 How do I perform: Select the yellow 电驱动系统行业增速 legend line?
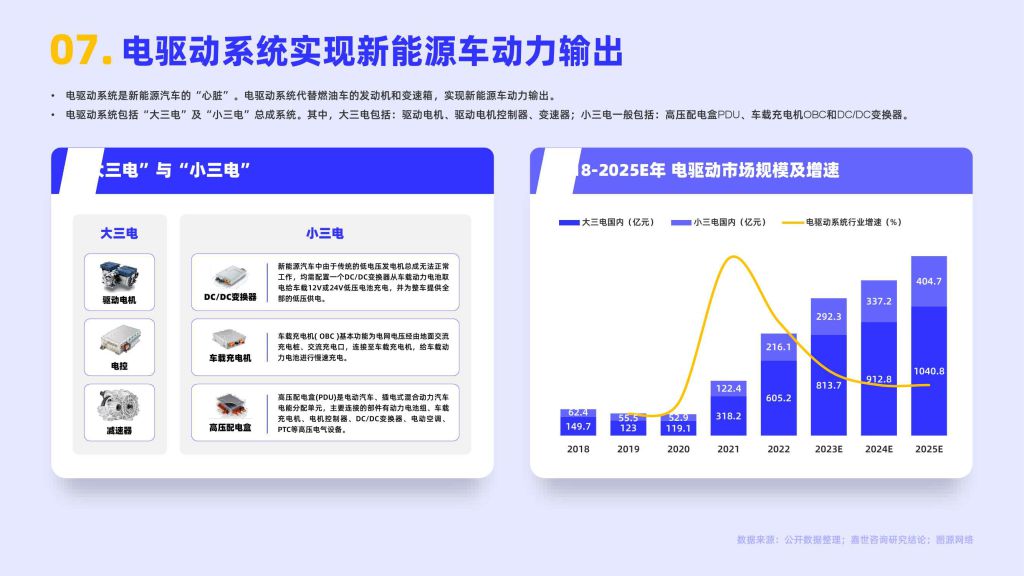[x=792, y=222]
